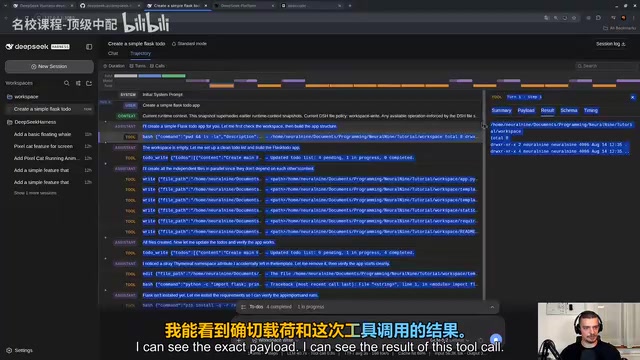640x360 pixels.
Task: Click the Turn 1 Step 1 badge
Action: tap(524, 97)
